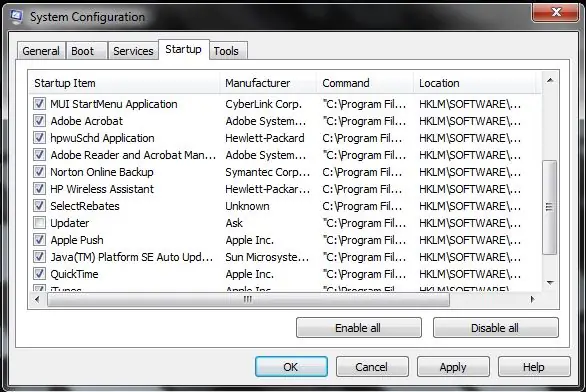Viewport: 586px width, 392px height.
Task: Click the 'QuickTime' item name
Action: tap(74, 274)
